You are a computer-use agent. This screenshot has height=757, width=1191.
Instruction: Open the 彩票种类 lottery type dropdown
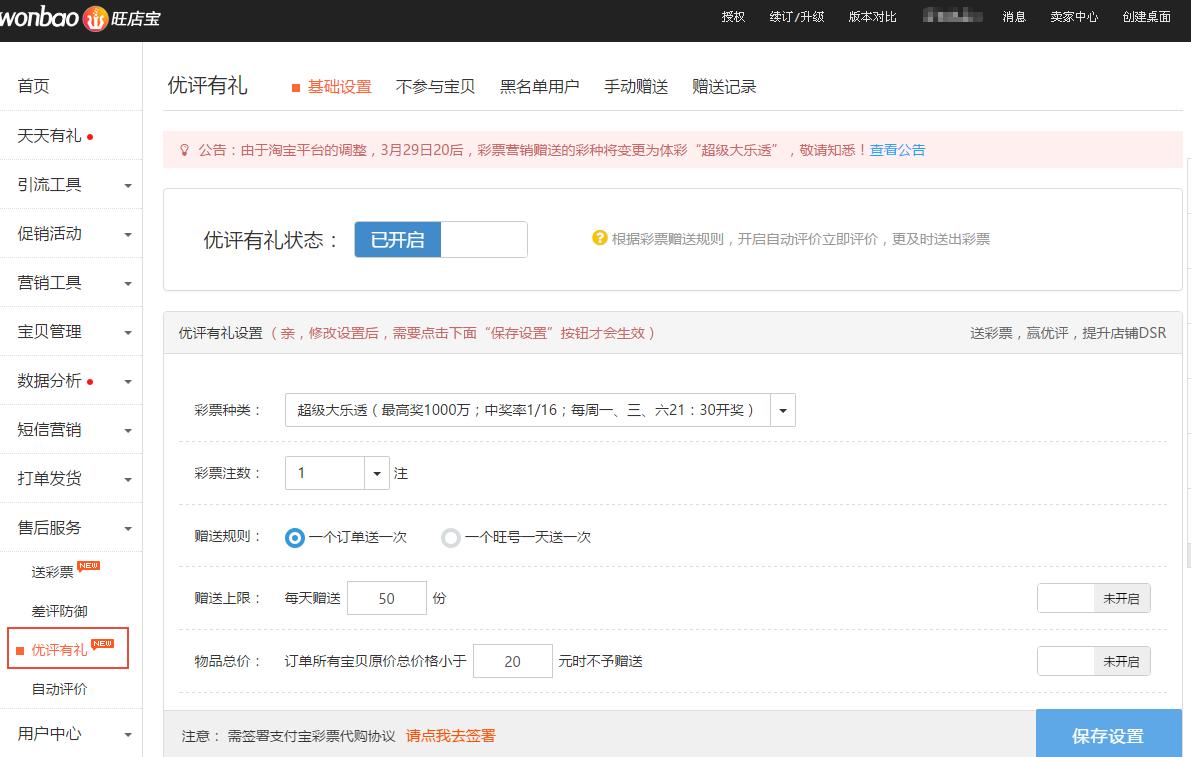[782, 409]
